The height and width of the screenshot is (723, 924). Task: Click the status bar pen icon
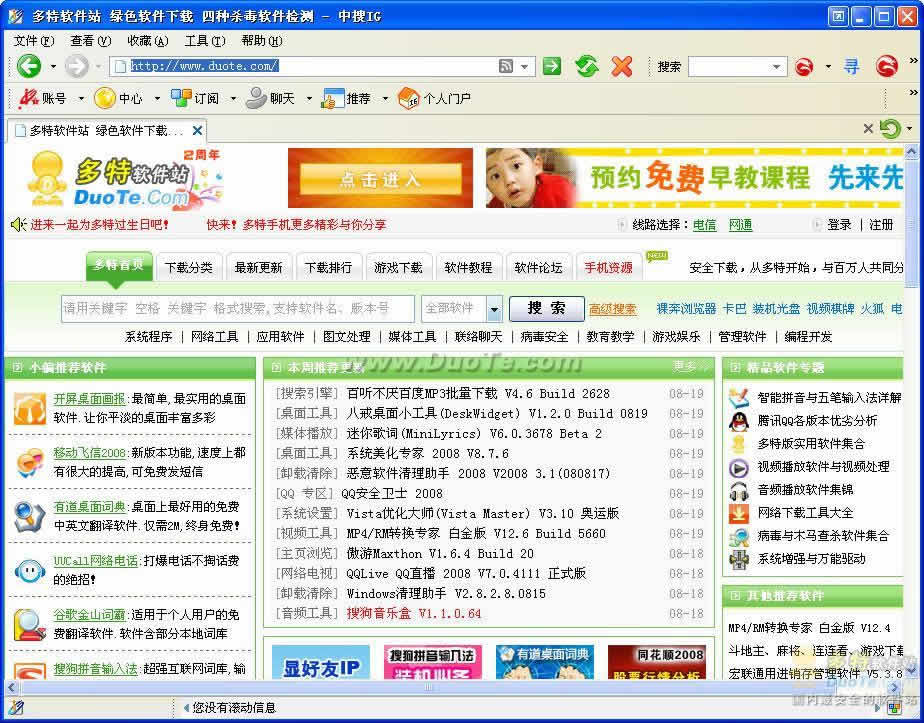(16, 708)
